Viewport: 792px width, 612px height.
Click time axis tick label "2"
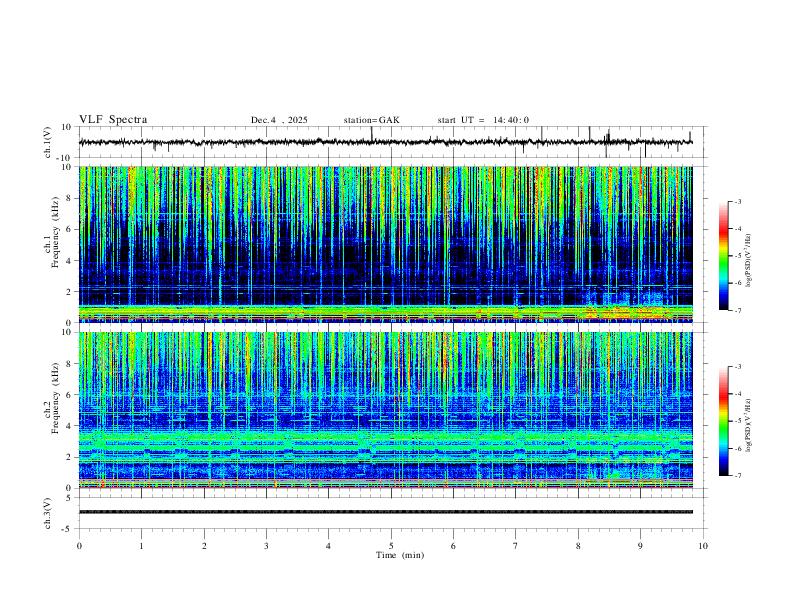pyautogui.click(x=204, y=546)
